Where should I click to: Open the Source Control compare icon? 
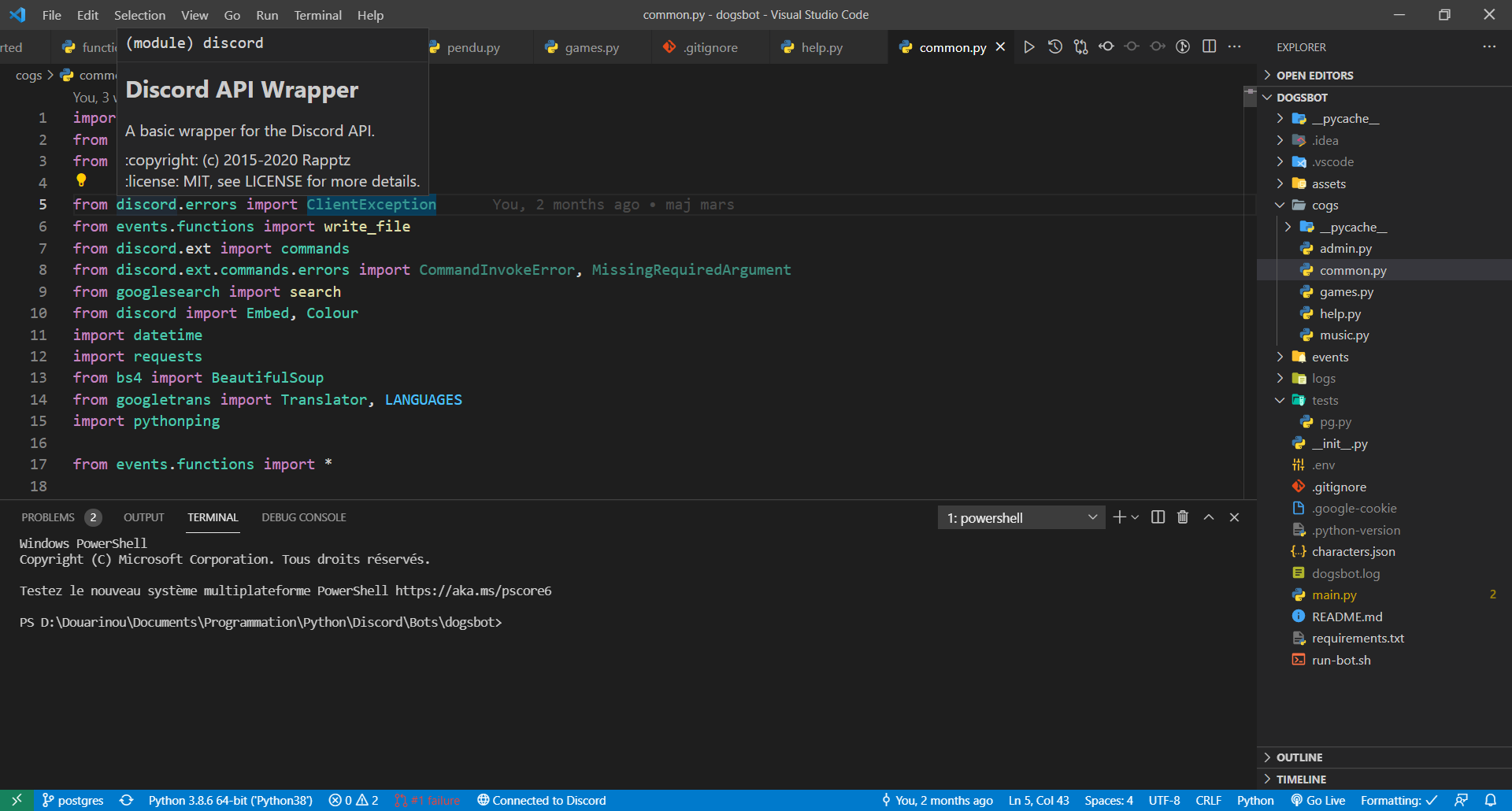1080,46
